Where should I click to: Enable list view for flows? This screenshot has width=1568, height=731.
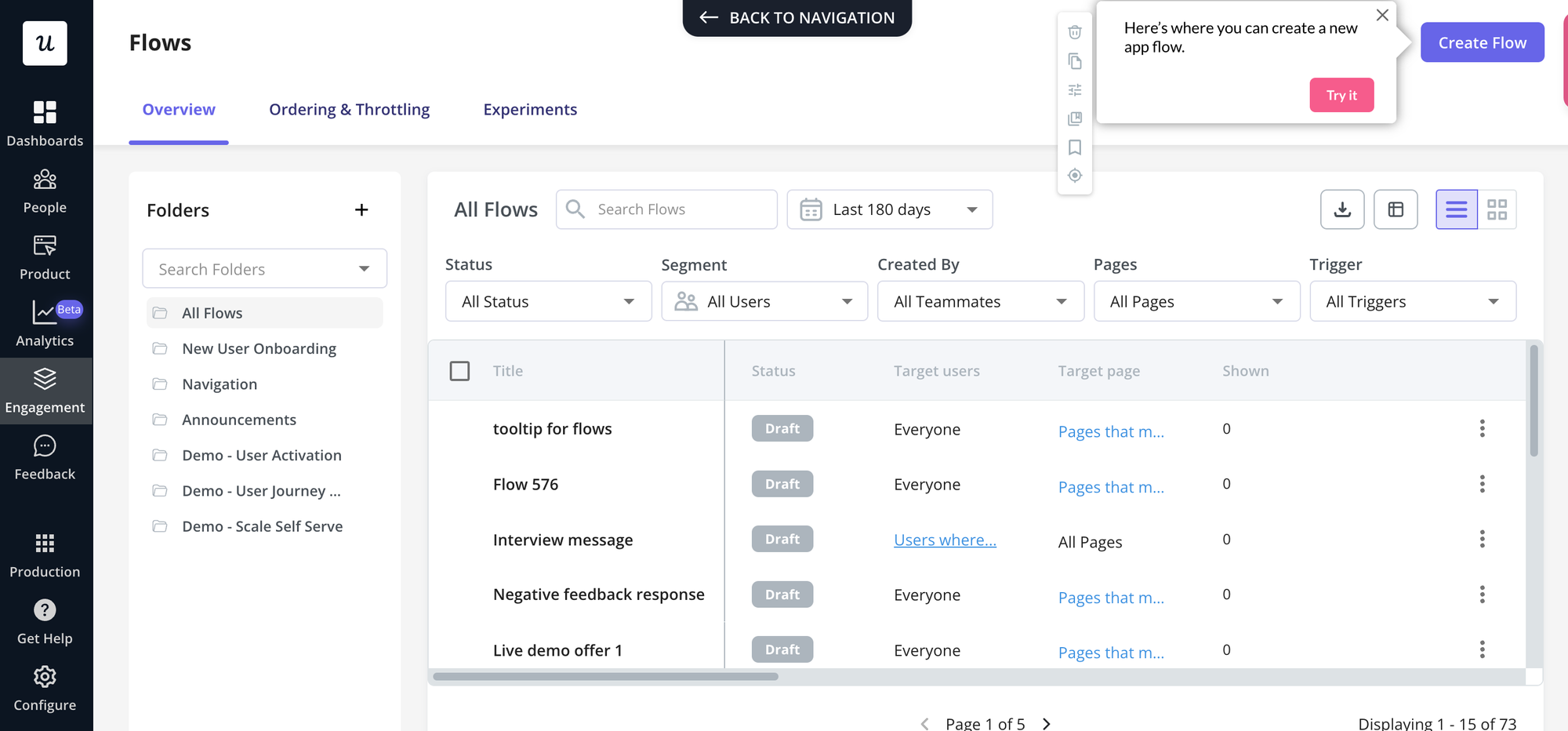[1456, 209]
